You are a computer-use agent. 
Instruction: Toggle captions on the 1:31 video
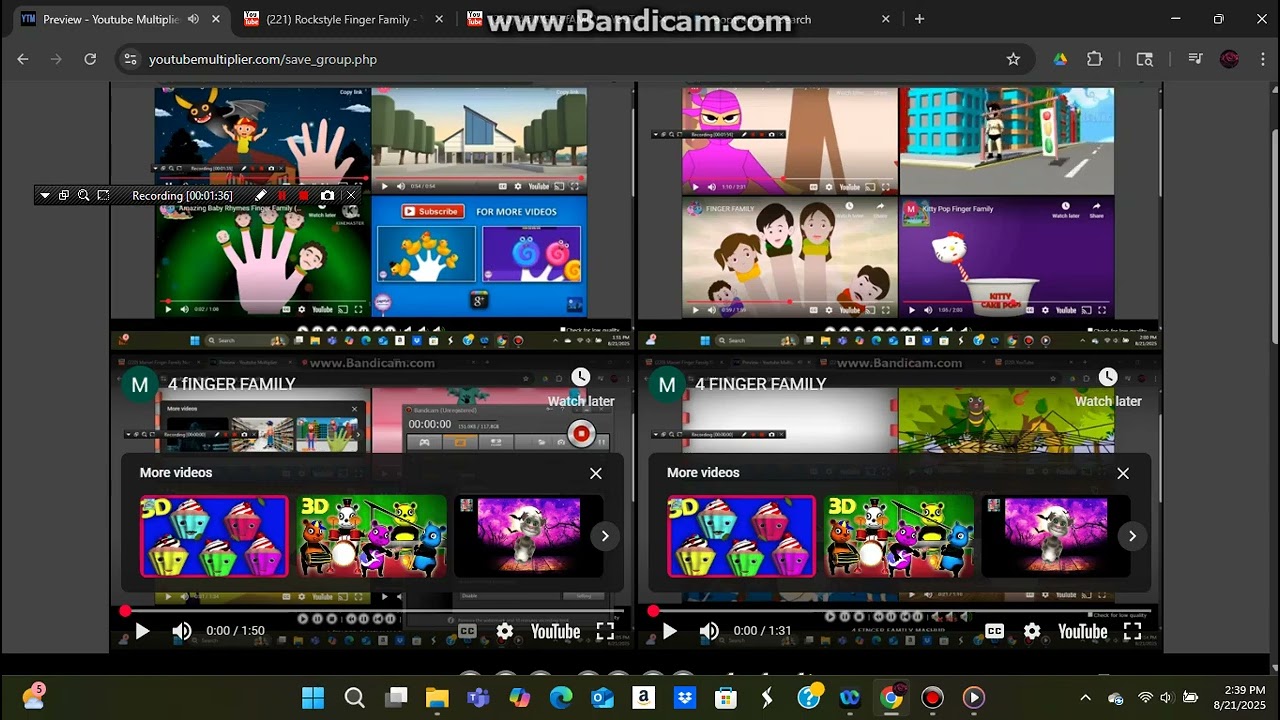point(994,631)
